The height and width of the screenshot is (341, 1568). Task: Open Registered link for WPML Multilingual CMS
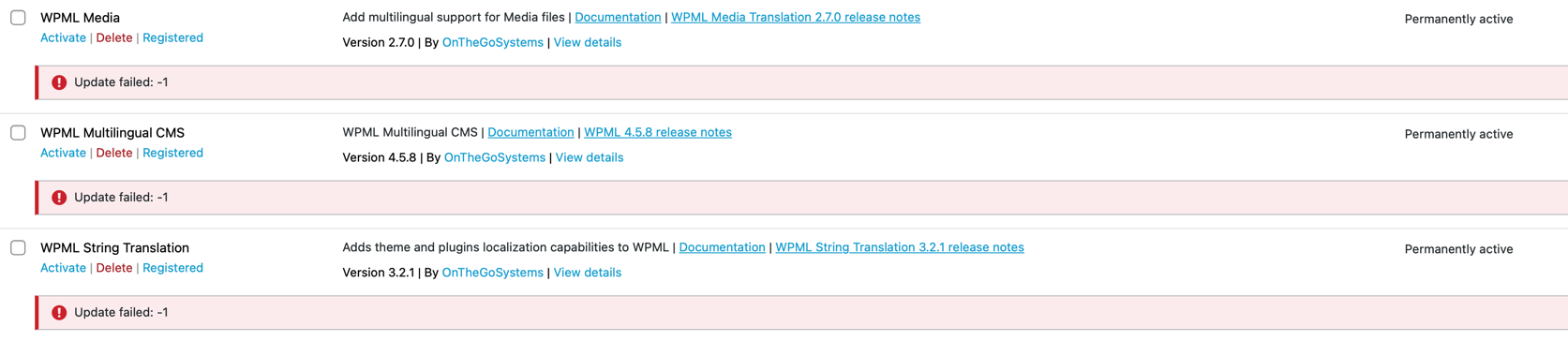pyautogui.click(x=172, y=153)
